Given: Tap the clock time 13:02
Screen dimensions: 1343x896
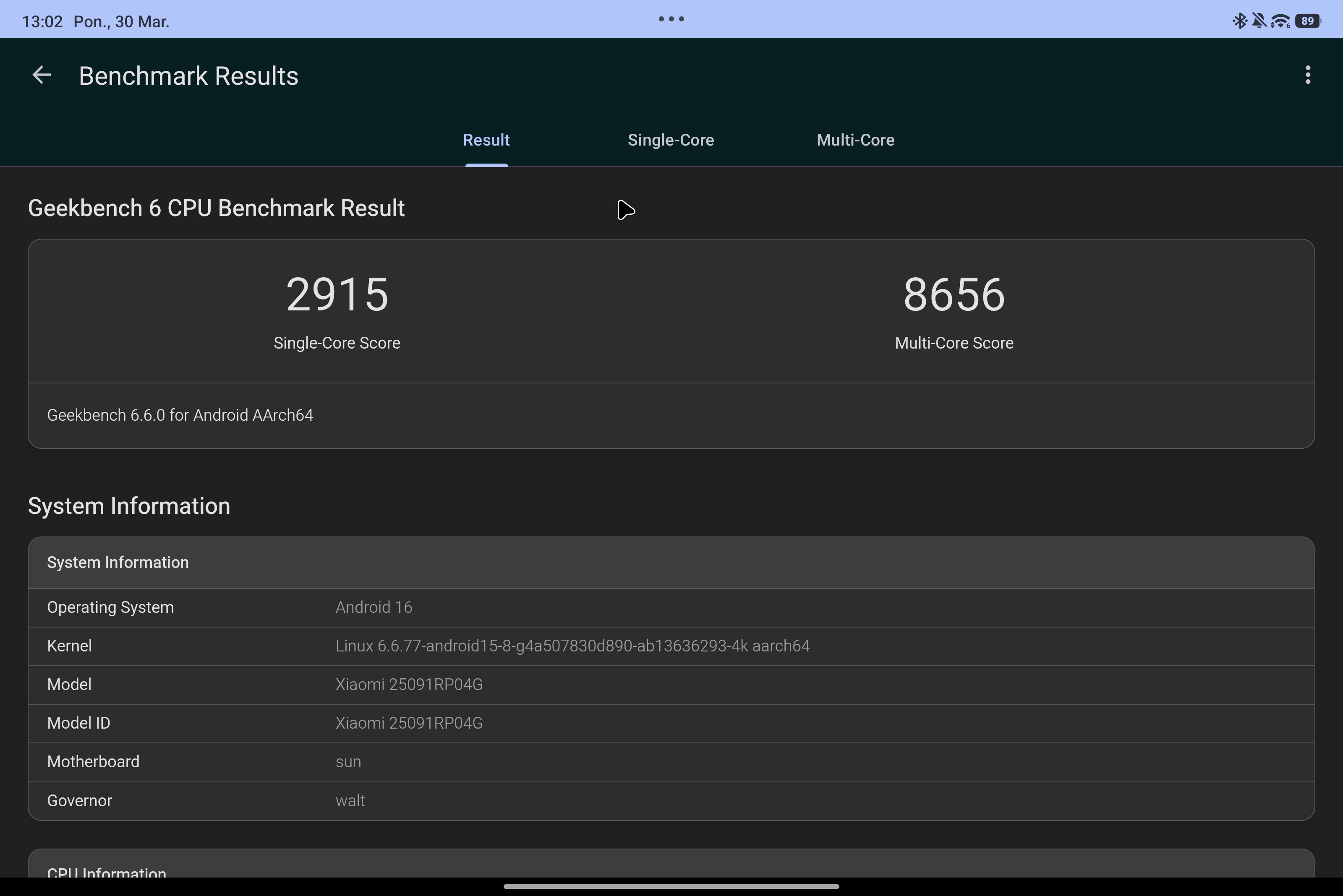Looking at the screenshot, I should point(42,22).
